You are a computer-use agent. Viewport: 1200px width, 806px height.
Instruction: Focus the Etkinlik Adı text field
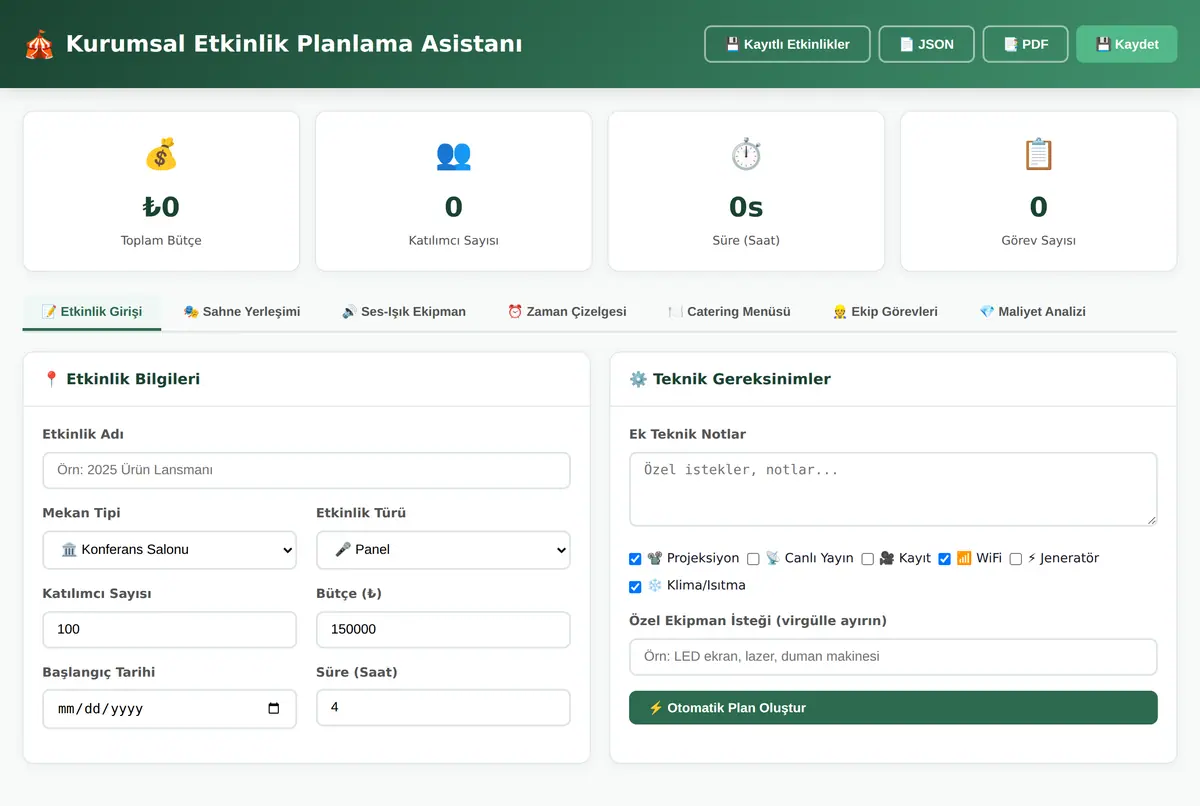pos(306,470)
